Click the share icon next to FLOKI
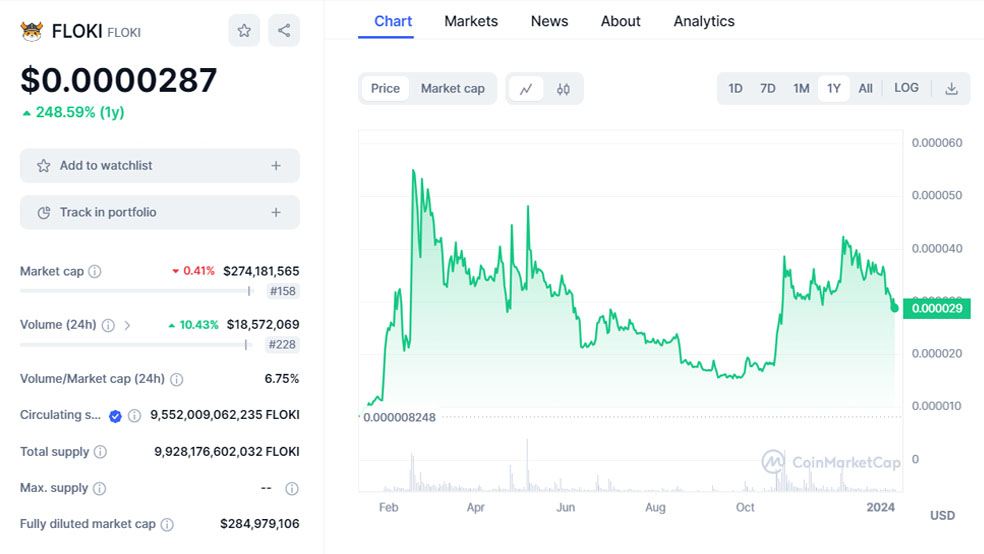This screenshot has height=554, width=984. [284, 31]
